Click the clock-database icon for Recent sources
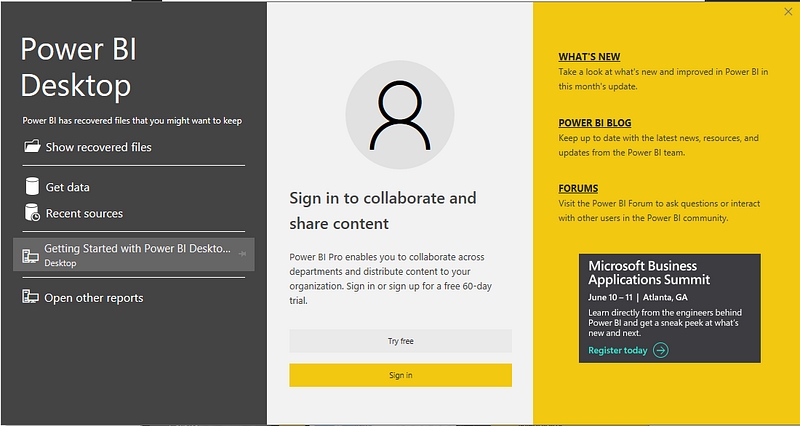800x426 pixels. (x=32, y=212)
